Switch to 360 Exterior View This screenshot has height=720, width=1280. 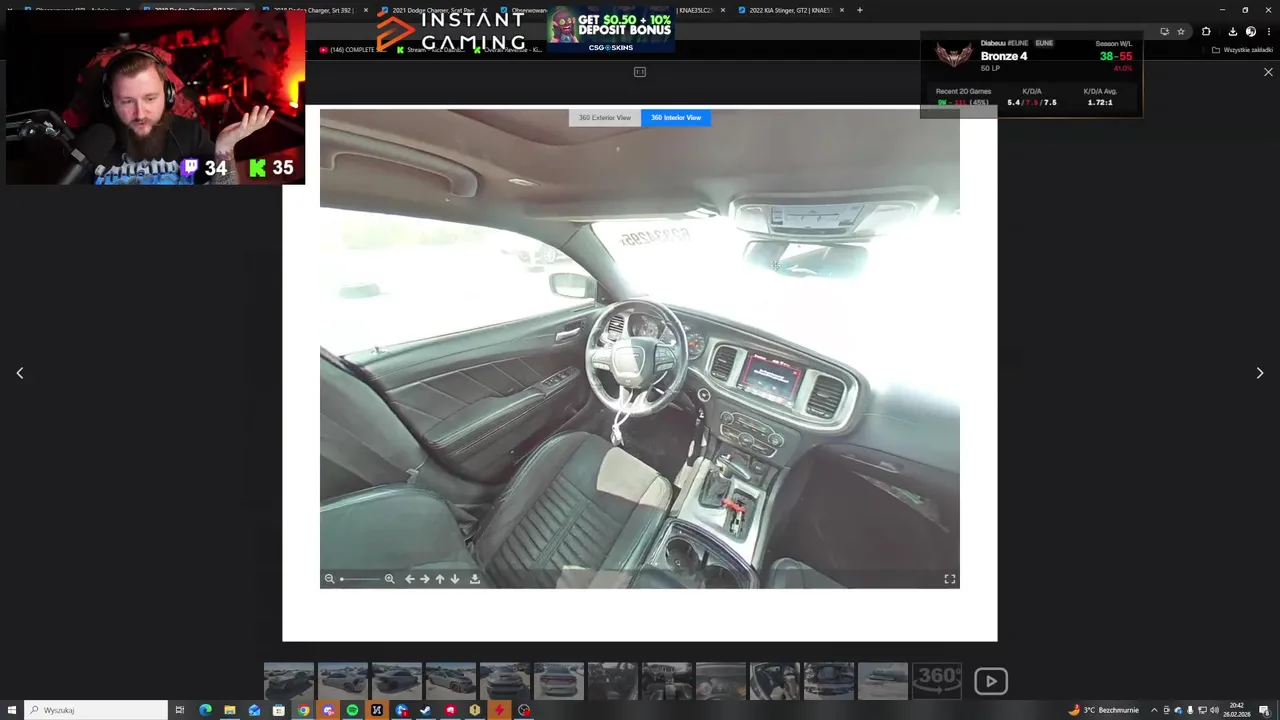(x=605, y=118)
